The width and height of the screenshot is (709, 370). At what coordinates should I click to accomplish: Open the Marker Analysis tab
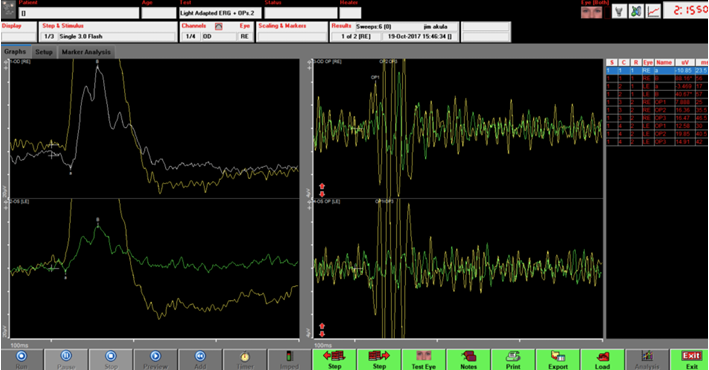click(86, 52)
